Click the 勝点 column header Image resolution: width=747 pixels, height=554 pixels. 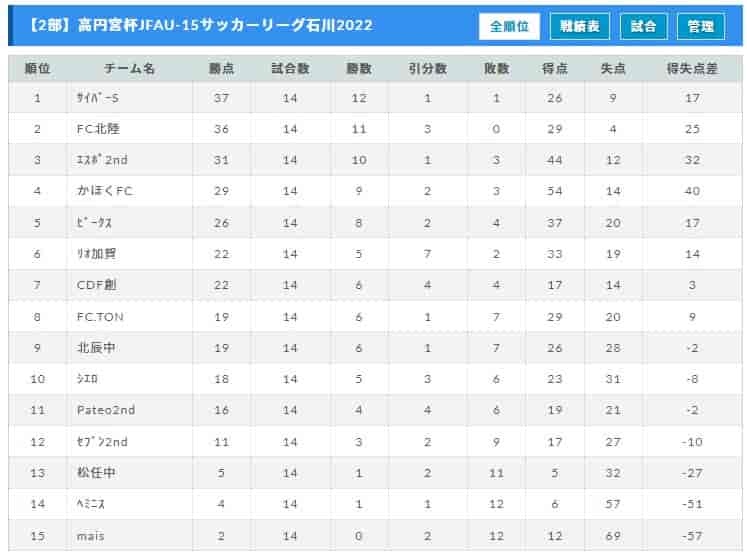pos(222,69)
